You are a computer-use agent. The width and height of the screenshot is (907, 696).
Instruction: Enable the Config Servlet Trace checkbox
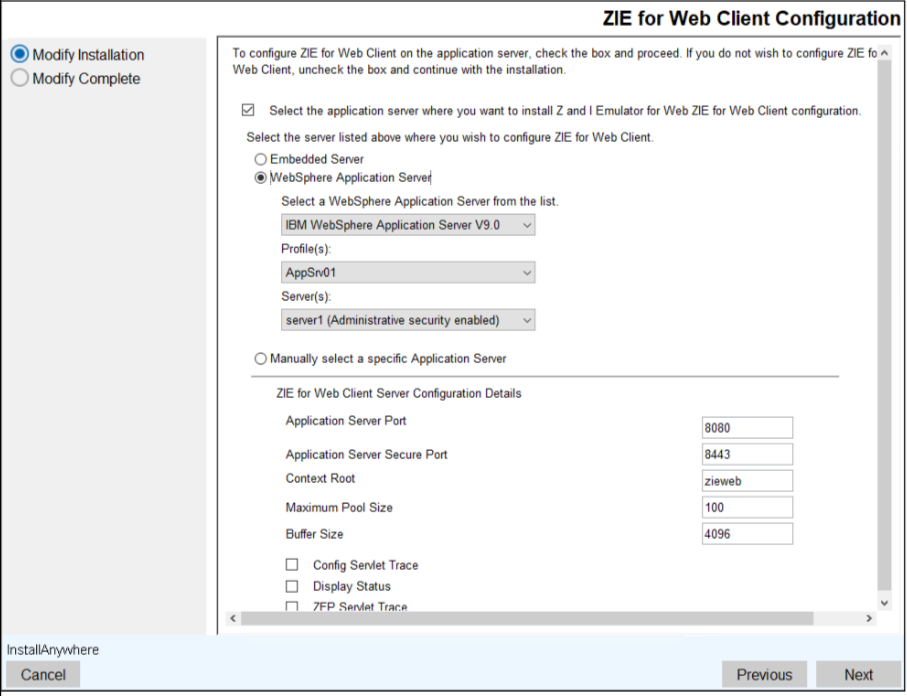292,565
